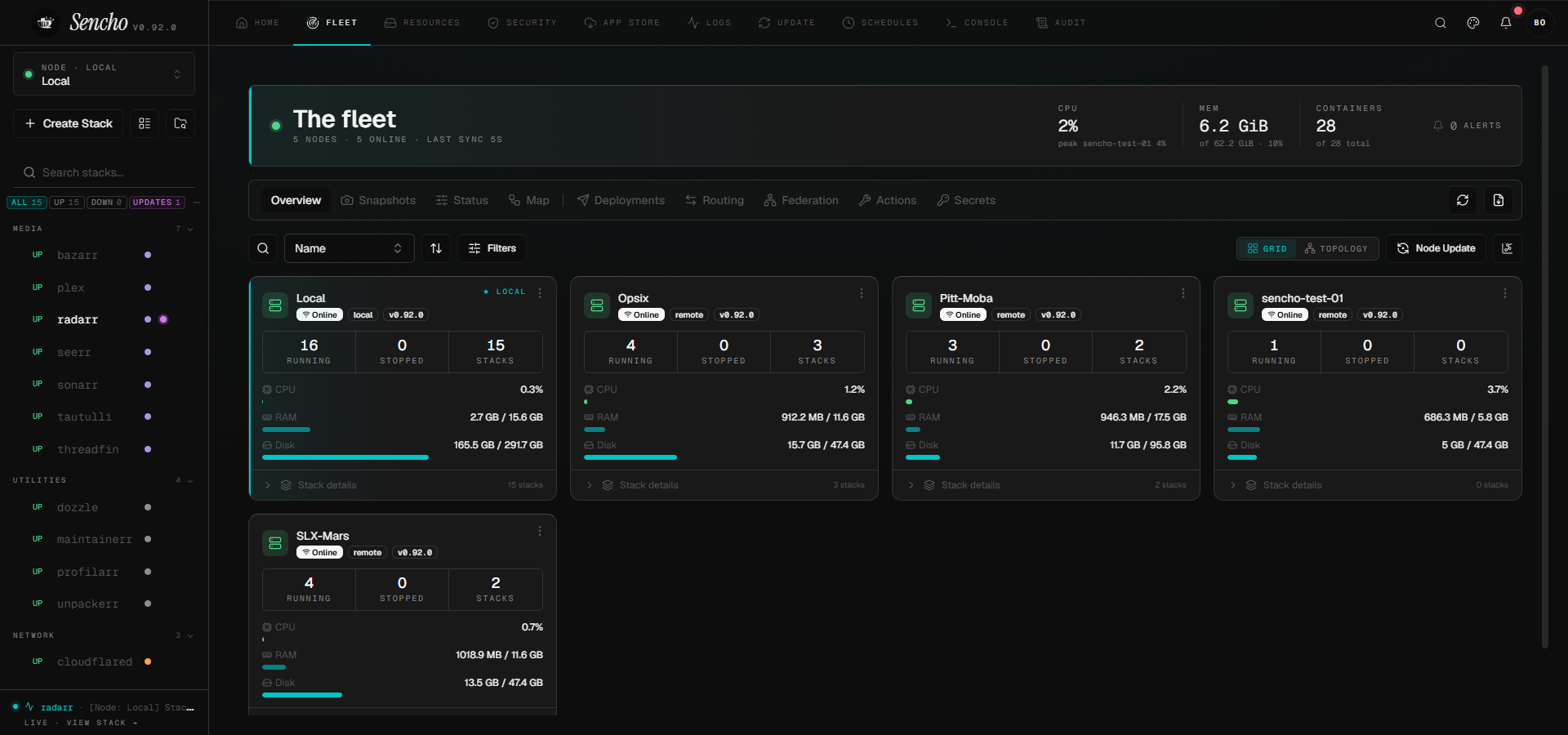Expand Stack details on Opsix card
Viewport: 1568px width, 735px height.
724,485
